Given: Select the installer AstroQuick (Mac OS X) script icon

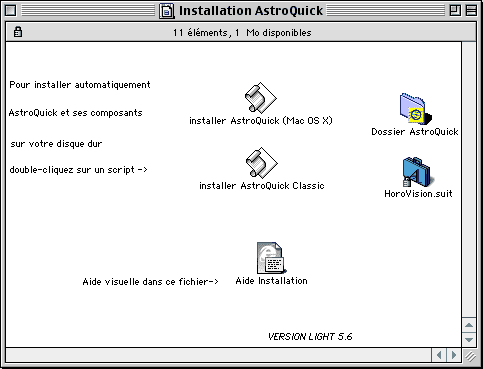Looking at the screenshot, I should click(261, 98).
